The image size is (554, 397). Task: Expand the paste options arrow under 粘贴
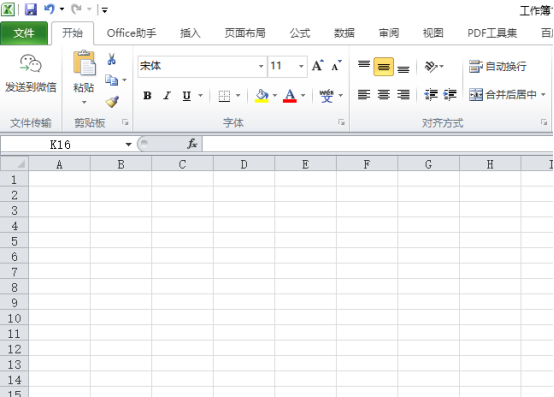pos(84,102)
